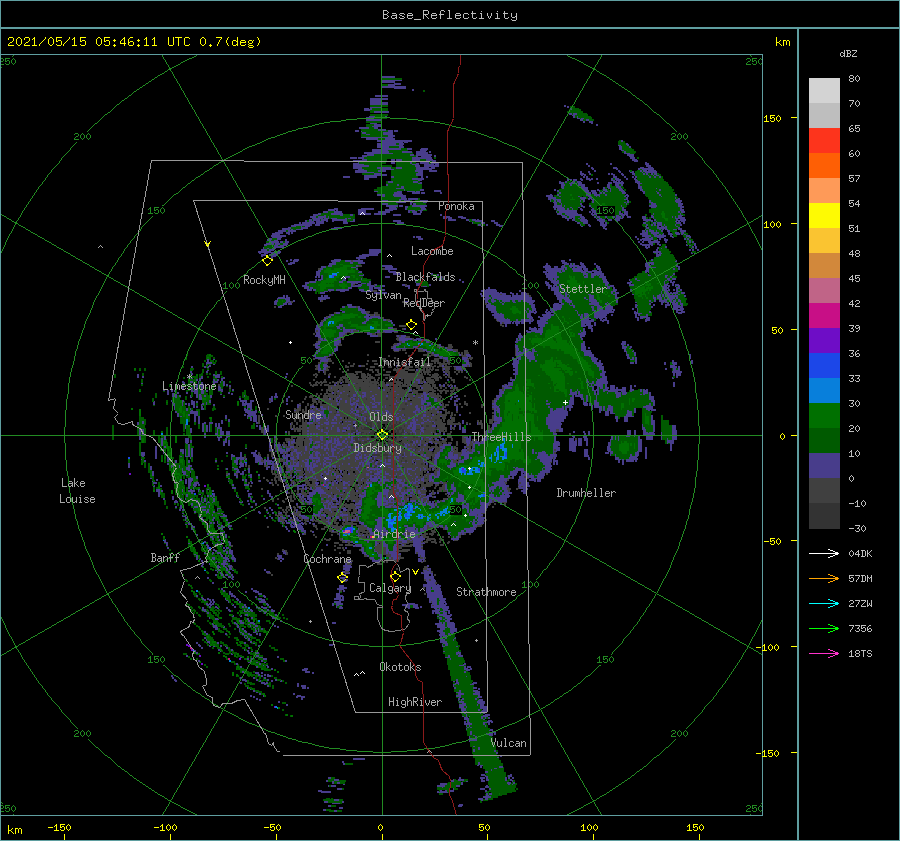The width and height of the screenshot is (900, 841).
Task: Click the km unit label at top right
Action: click(x=782, y=42)
